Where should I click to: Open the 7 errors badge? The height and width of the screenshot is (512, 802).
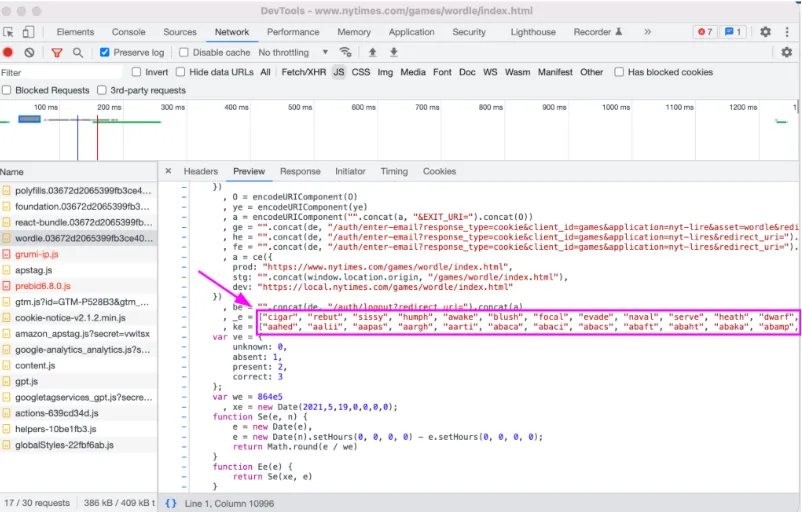pos(705,32)
